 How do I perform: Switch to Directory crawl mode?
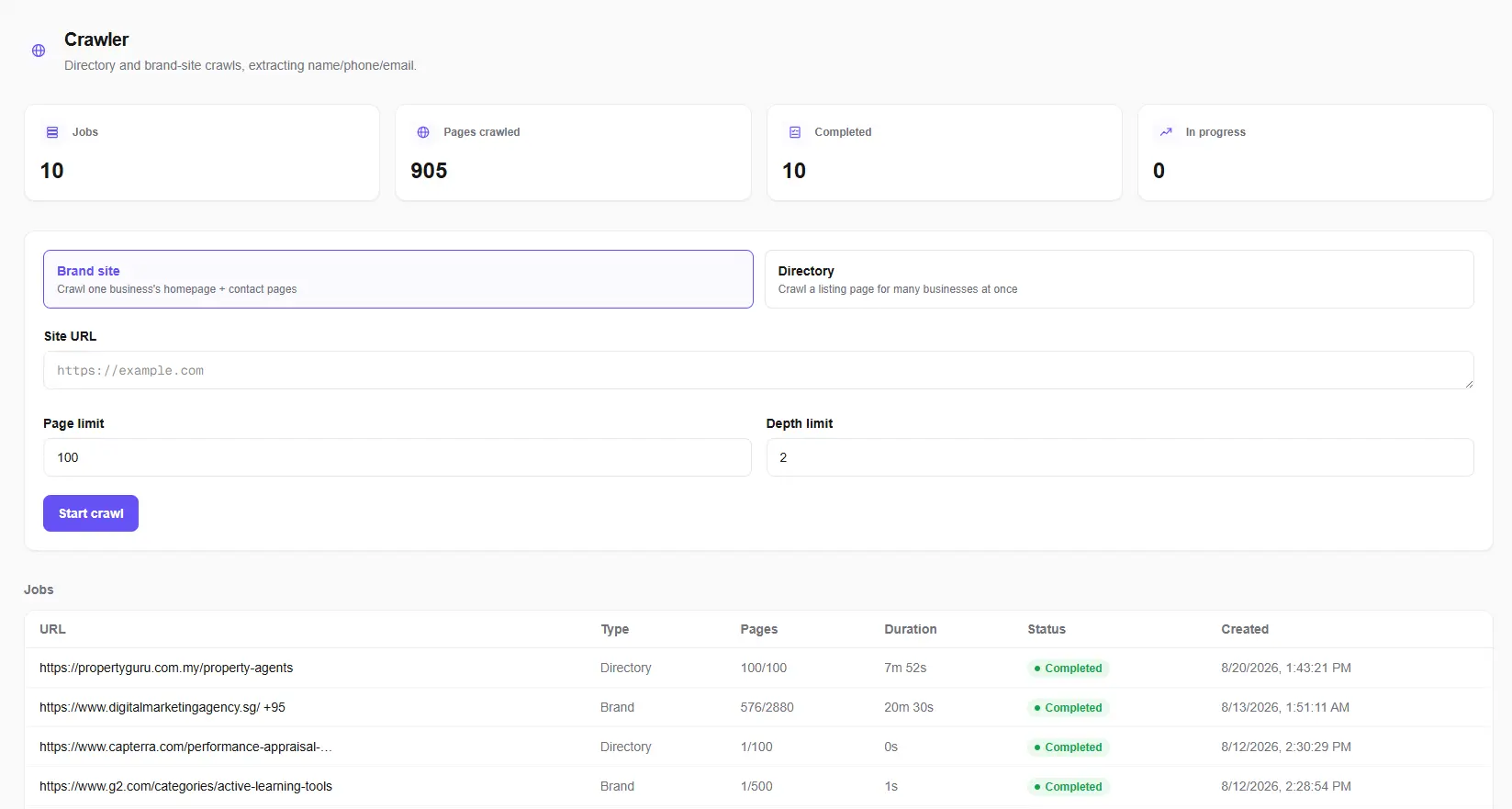[x=1119, y=279]
